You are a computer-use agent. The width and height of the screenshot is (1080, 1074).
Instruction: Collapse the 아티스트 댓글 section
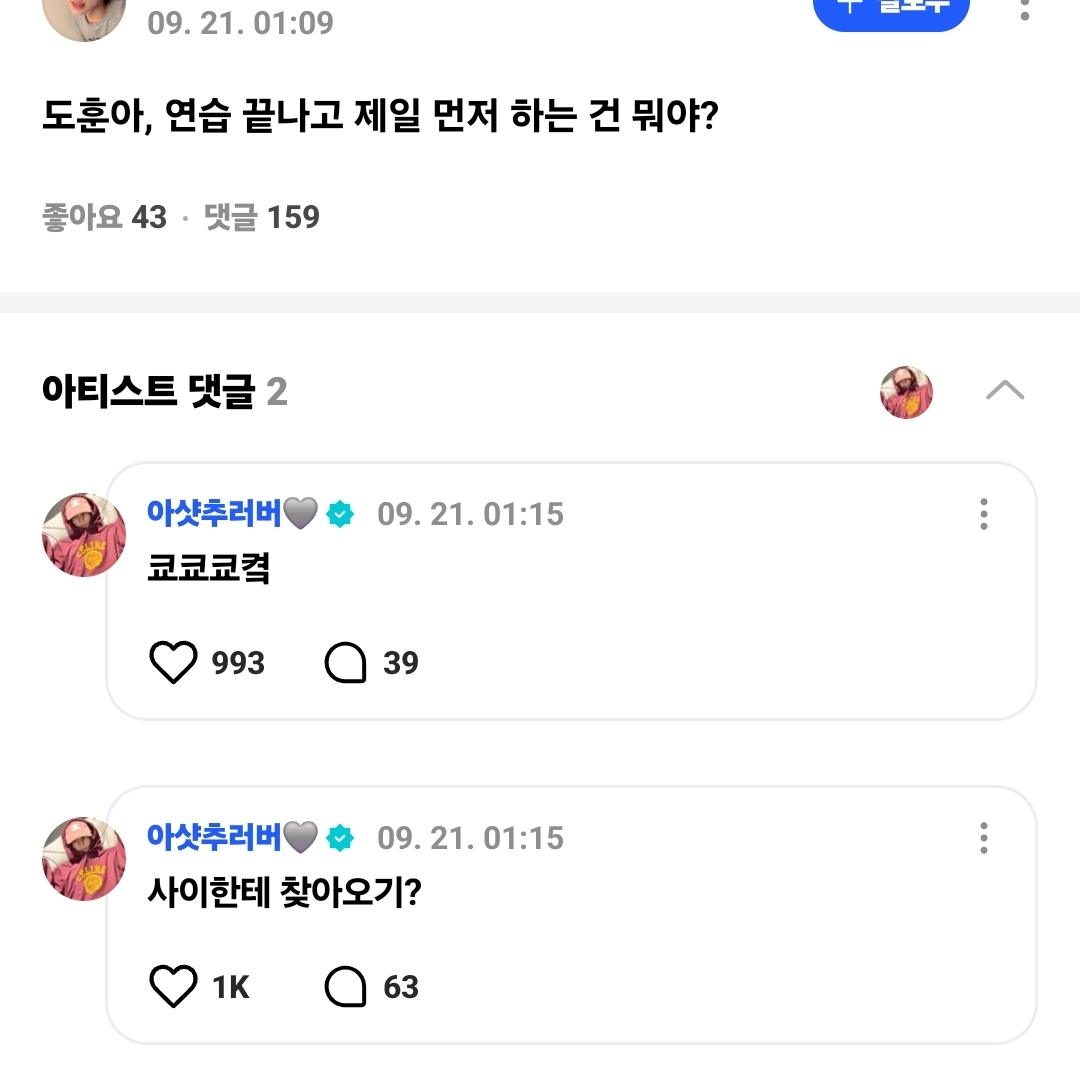coord(1005,391)
